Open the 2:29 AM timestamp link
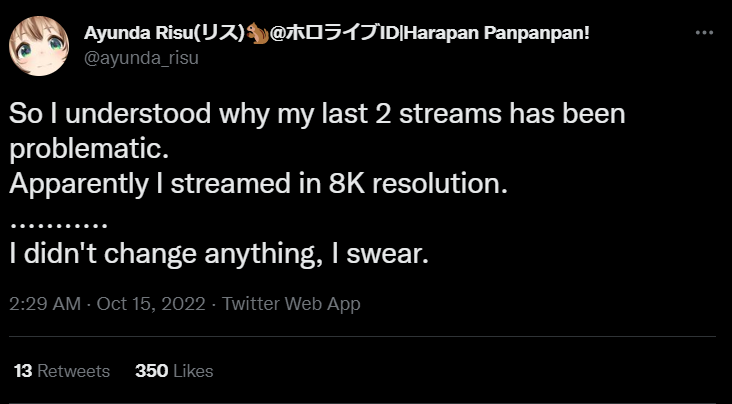Image resolution: width=732 pixels, height=404 pixels. [42, 303]
